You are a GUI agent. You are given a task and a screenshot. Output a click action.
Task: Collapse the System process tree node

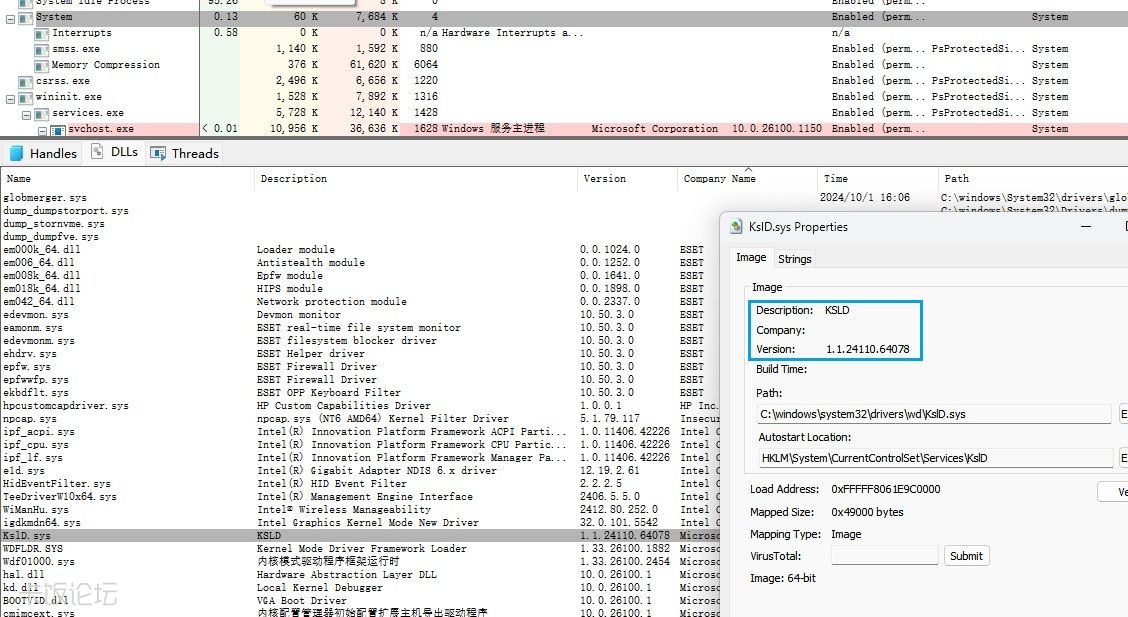pyautogui.click(x=11, y=17)
